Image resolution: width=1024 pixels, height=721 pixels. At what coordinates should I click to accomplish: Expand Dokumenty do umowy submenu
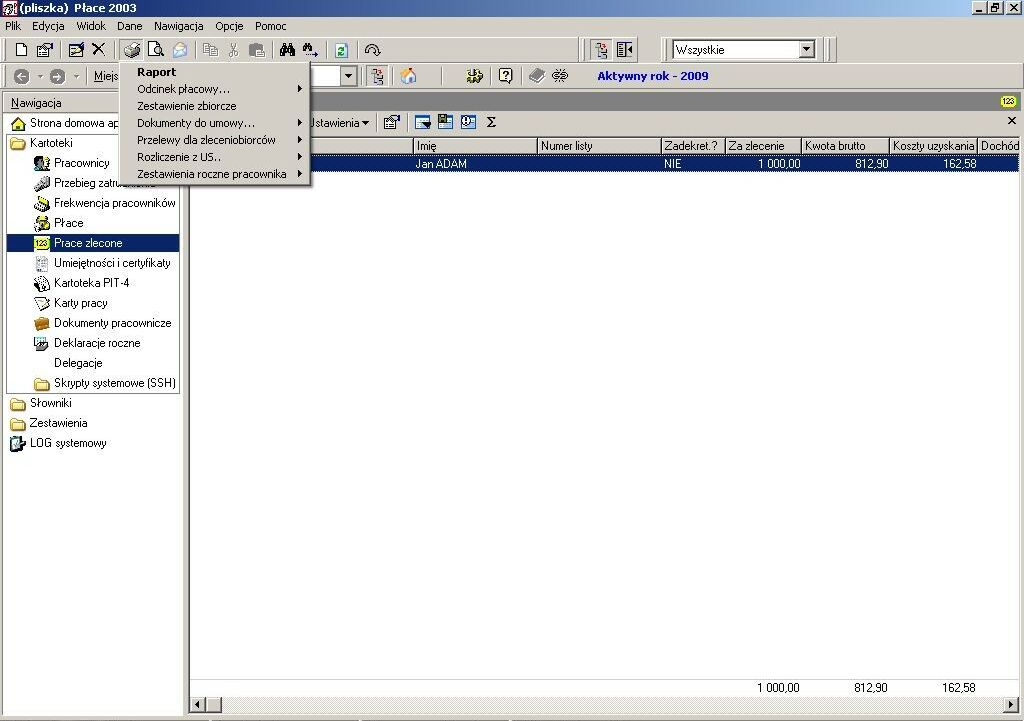pyautogui.click(x=216, y=123)
